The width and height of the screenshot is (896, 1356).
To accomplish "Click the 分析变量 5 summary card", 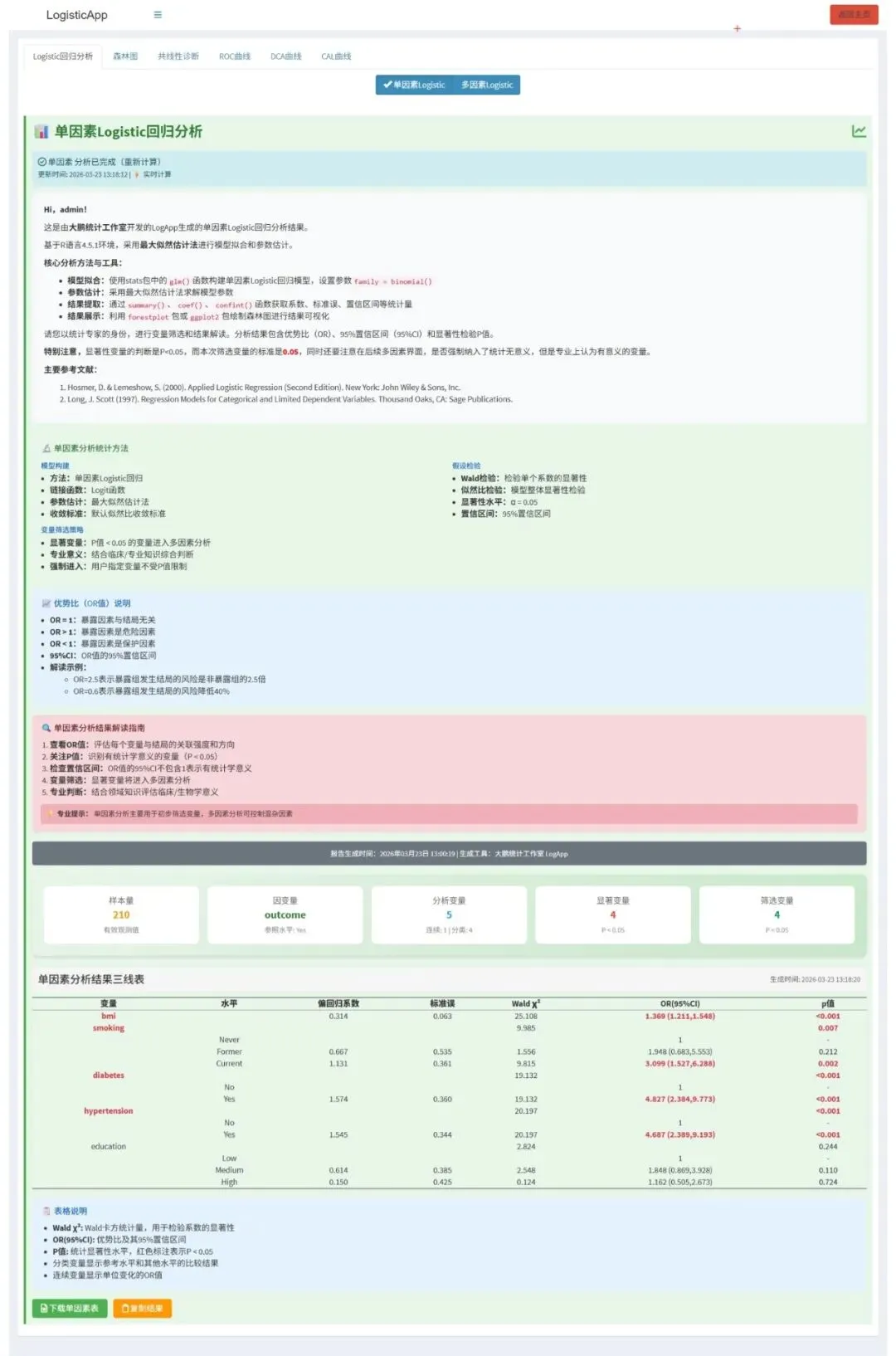I will pos(449,915).
